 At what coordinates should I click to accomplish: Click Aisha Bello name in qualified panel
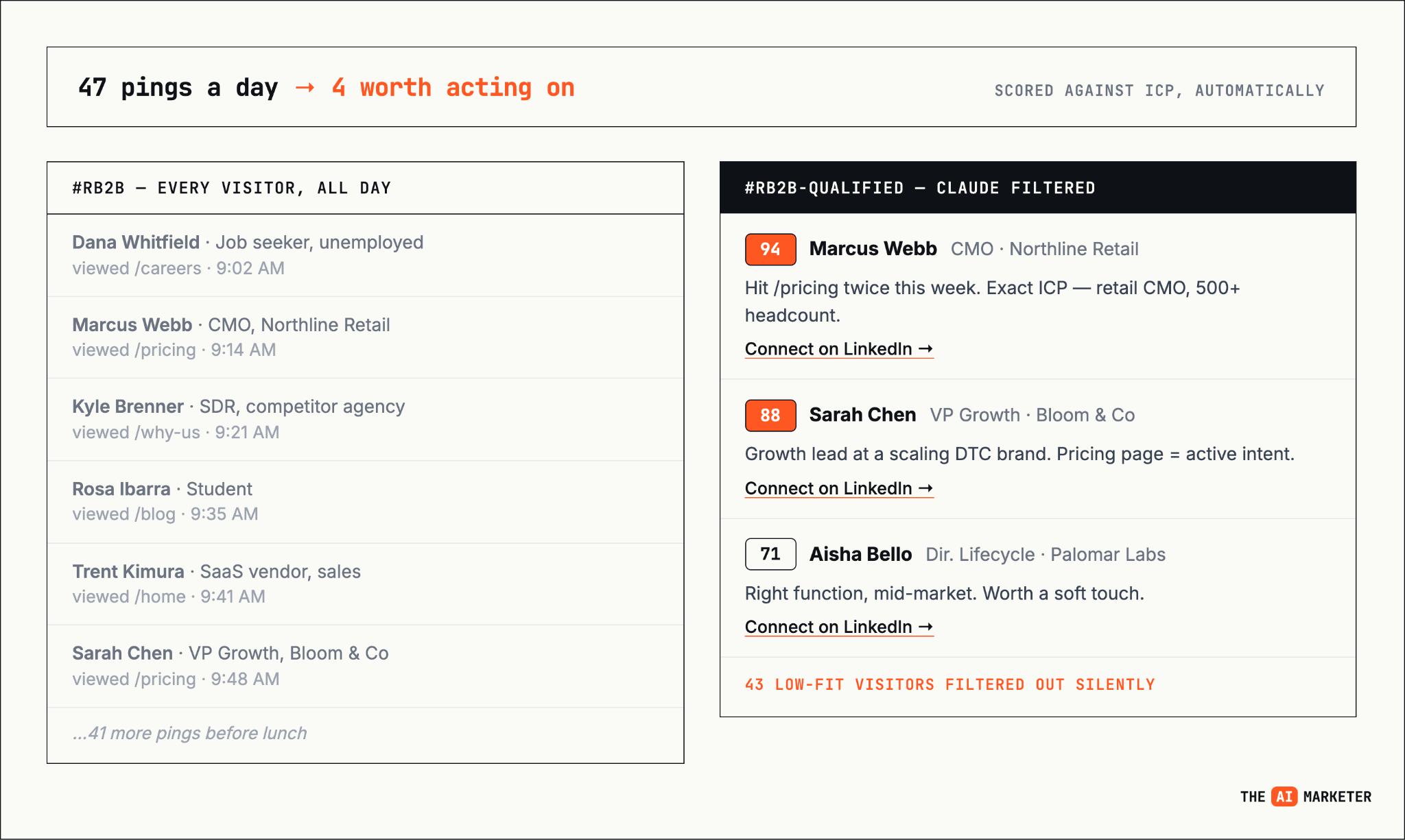860,554
